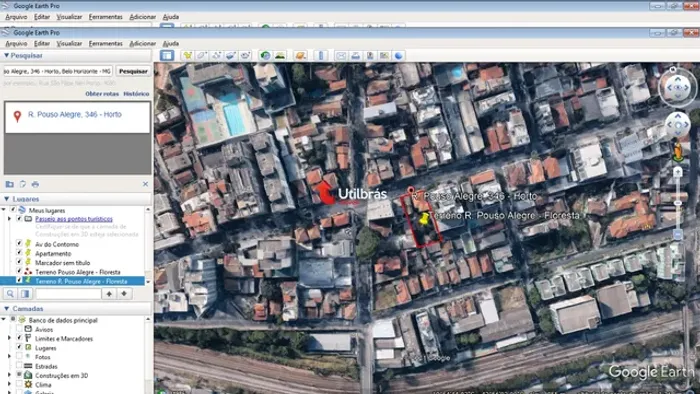Viewport: 700px width, 394px height.
Task: Click the copy icon under search results
Action: pos(22,184)
